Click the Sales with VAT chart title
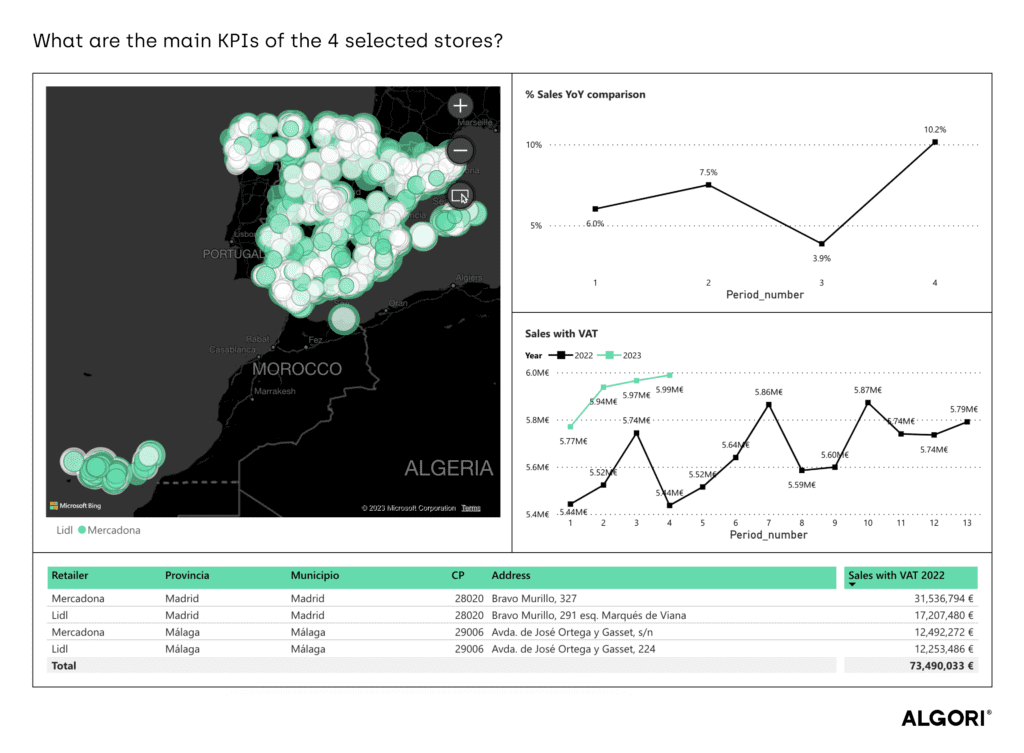 (x=561, y=334)
